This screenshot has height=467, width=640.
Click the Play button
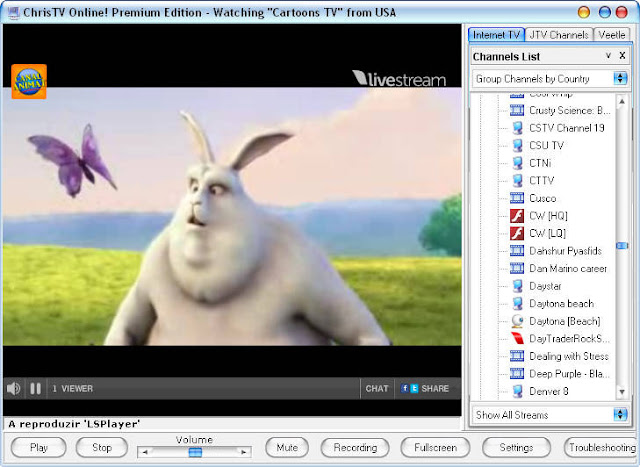[x=39, y=447]
